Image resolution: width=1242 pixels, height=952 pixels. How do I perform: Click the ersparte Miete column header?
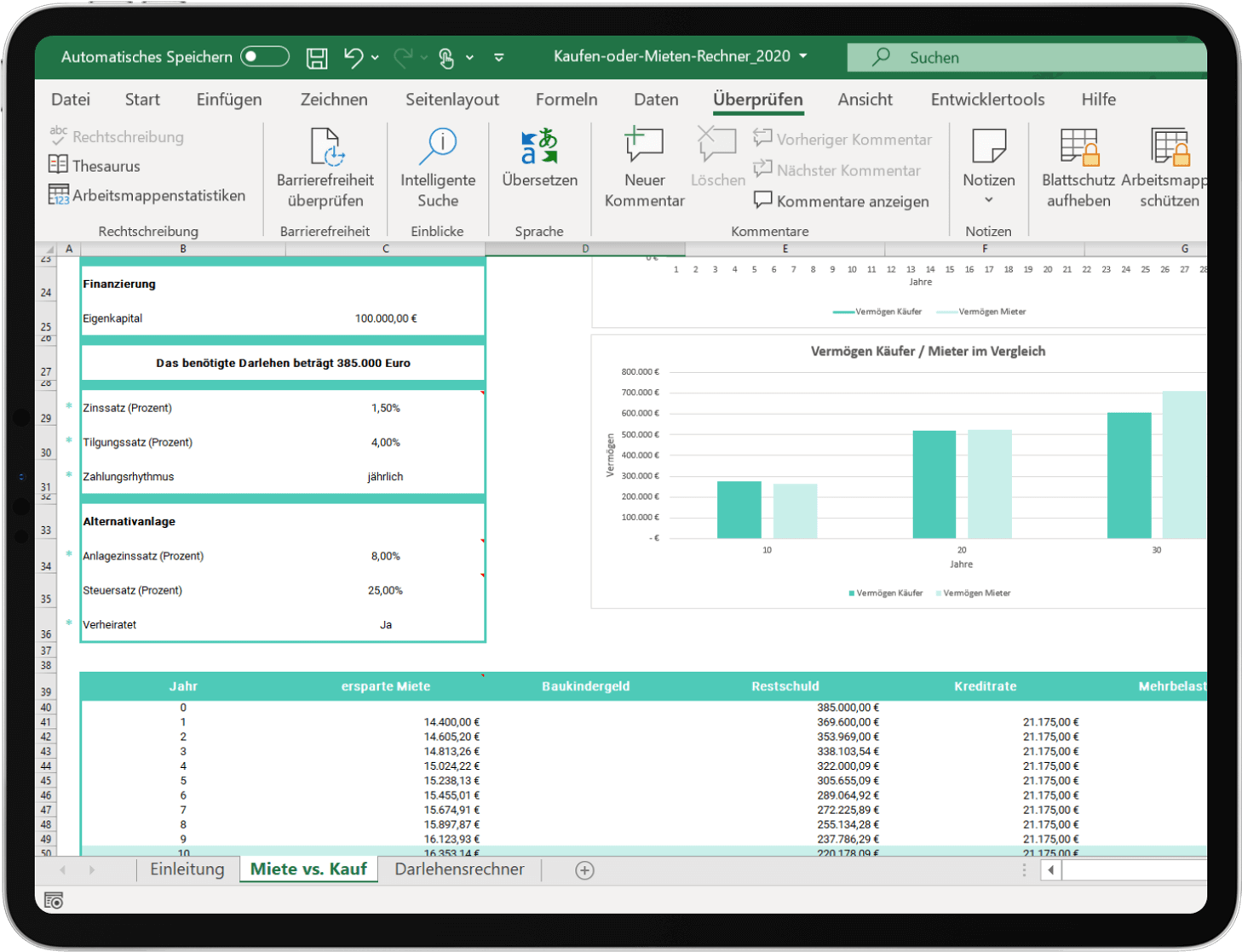click(x=386, y=686)
